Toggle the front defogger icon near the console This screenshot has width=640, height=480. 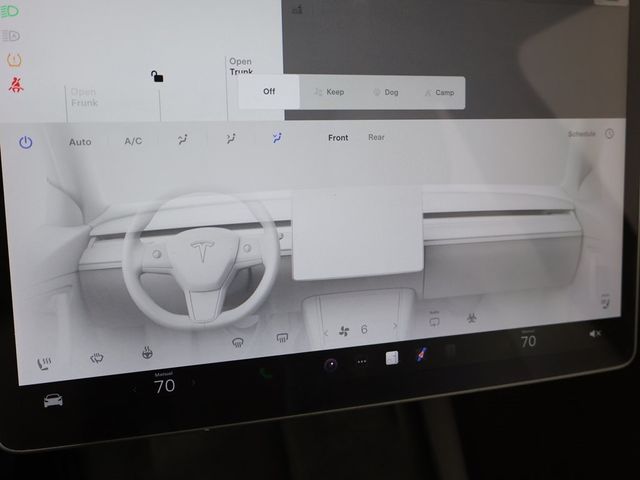tap(238, 342)
